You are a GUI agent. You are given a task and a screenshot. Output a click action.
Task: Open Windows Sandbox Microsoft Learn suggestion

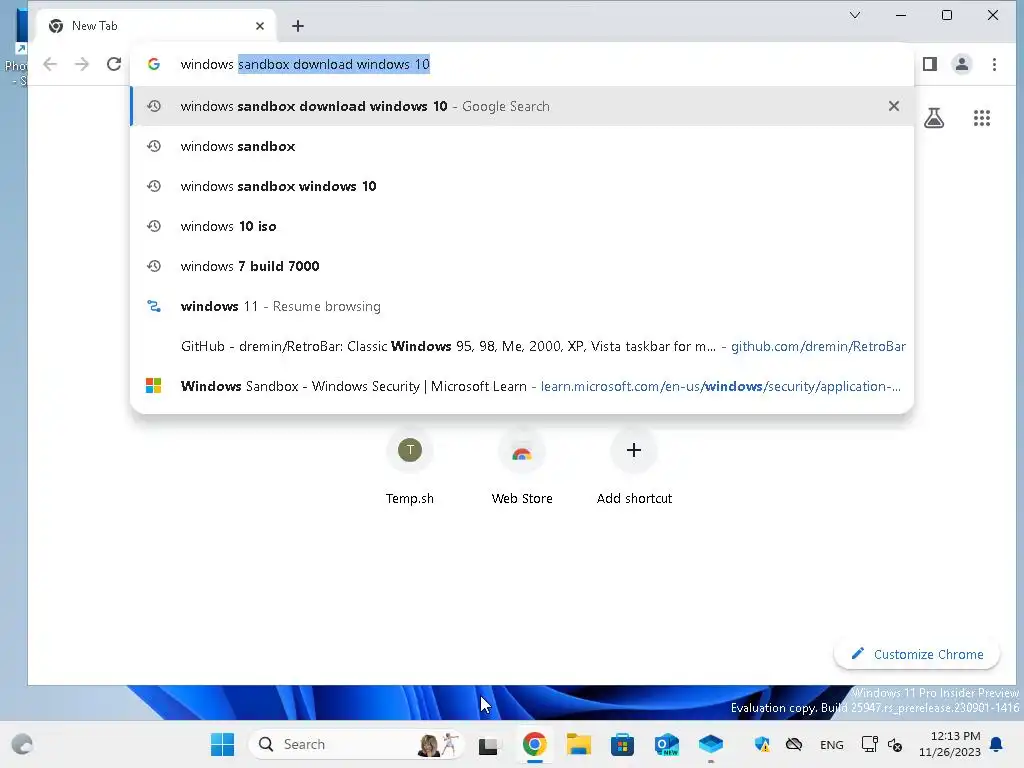(x=522, y=386)
